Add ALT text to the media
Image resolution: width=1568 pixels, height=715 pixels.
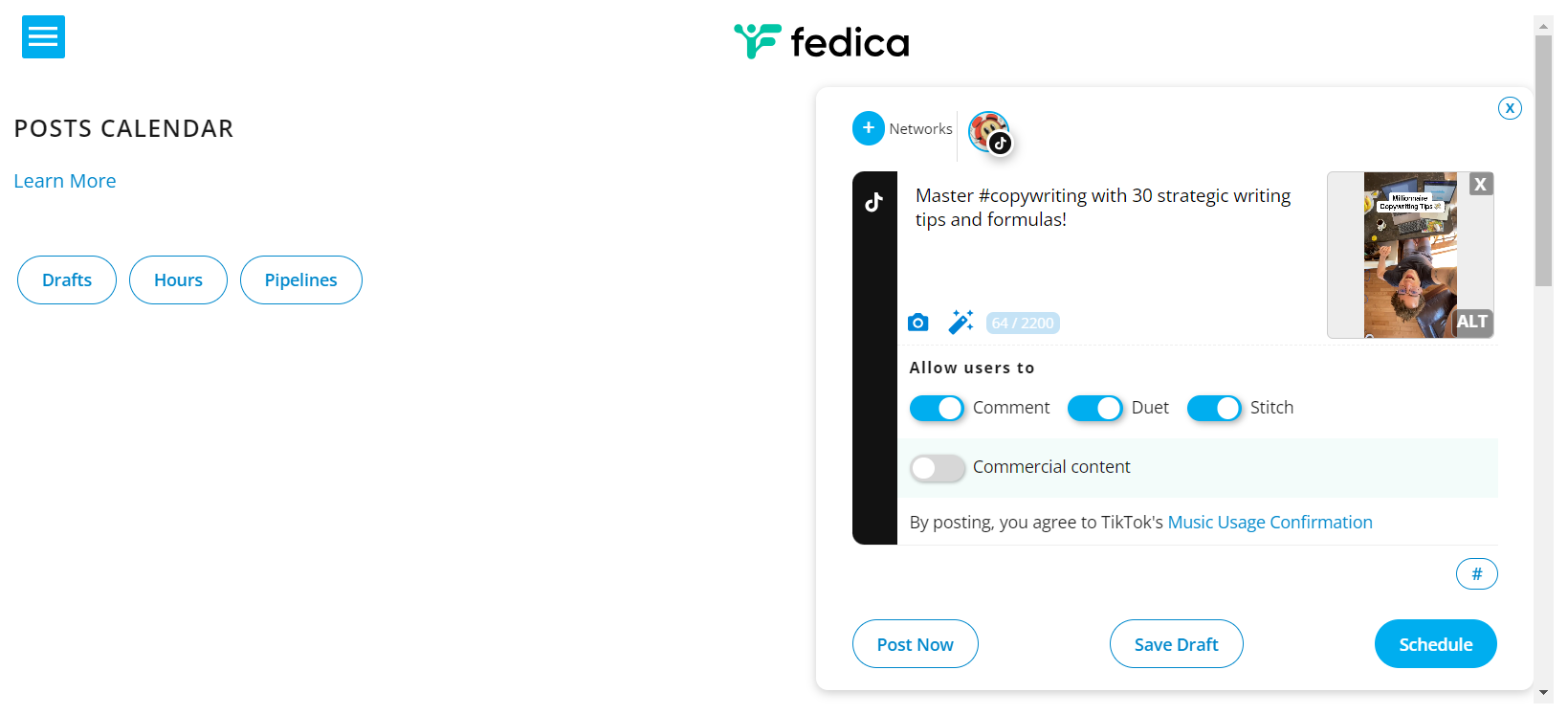tap(1471, 322)
